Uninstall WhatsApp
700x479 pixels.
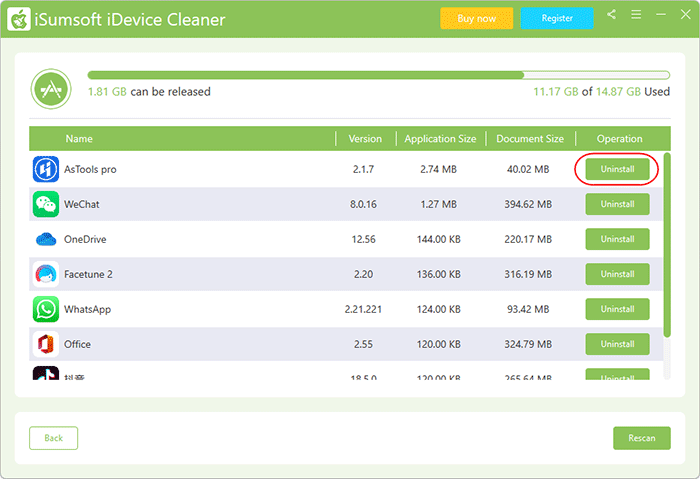(617, 309)
